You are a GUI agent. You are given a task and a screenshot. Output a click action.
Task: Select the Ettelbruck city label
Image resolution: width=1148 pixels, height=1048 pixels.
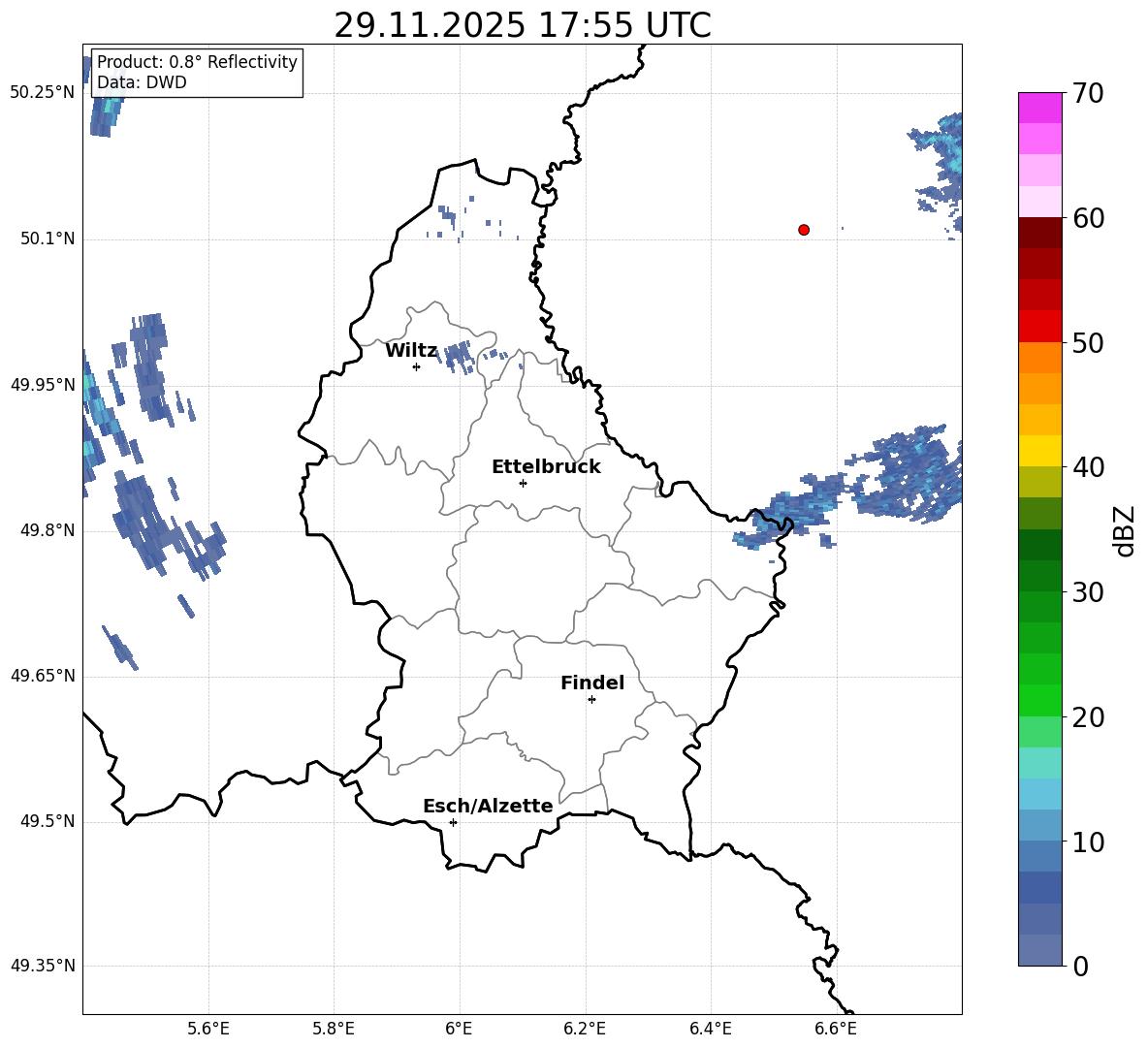[546, 467]
